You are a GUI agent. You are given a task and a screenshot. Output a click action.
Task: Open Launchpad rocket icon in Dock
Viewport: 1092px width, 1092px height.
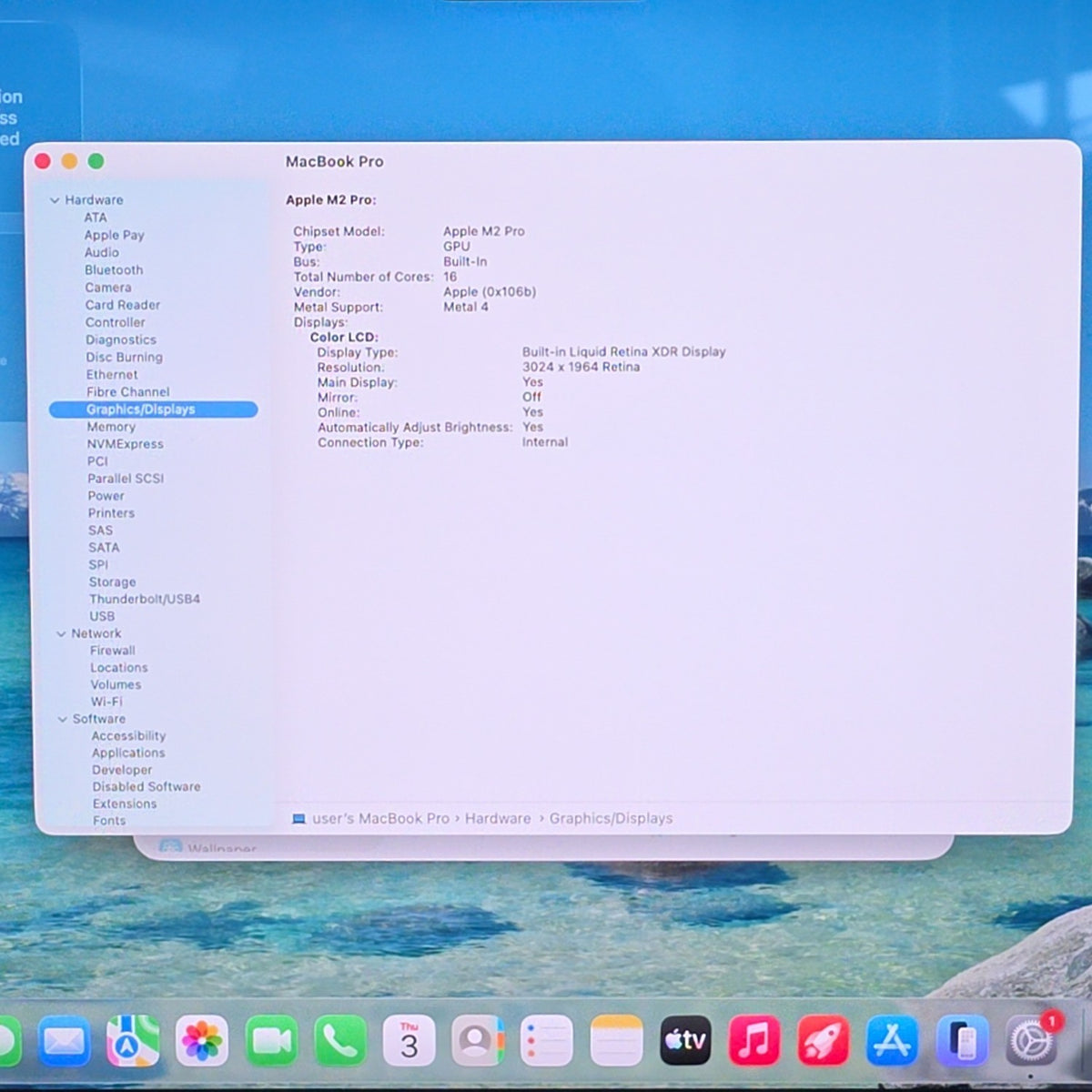pos(824,1041)
